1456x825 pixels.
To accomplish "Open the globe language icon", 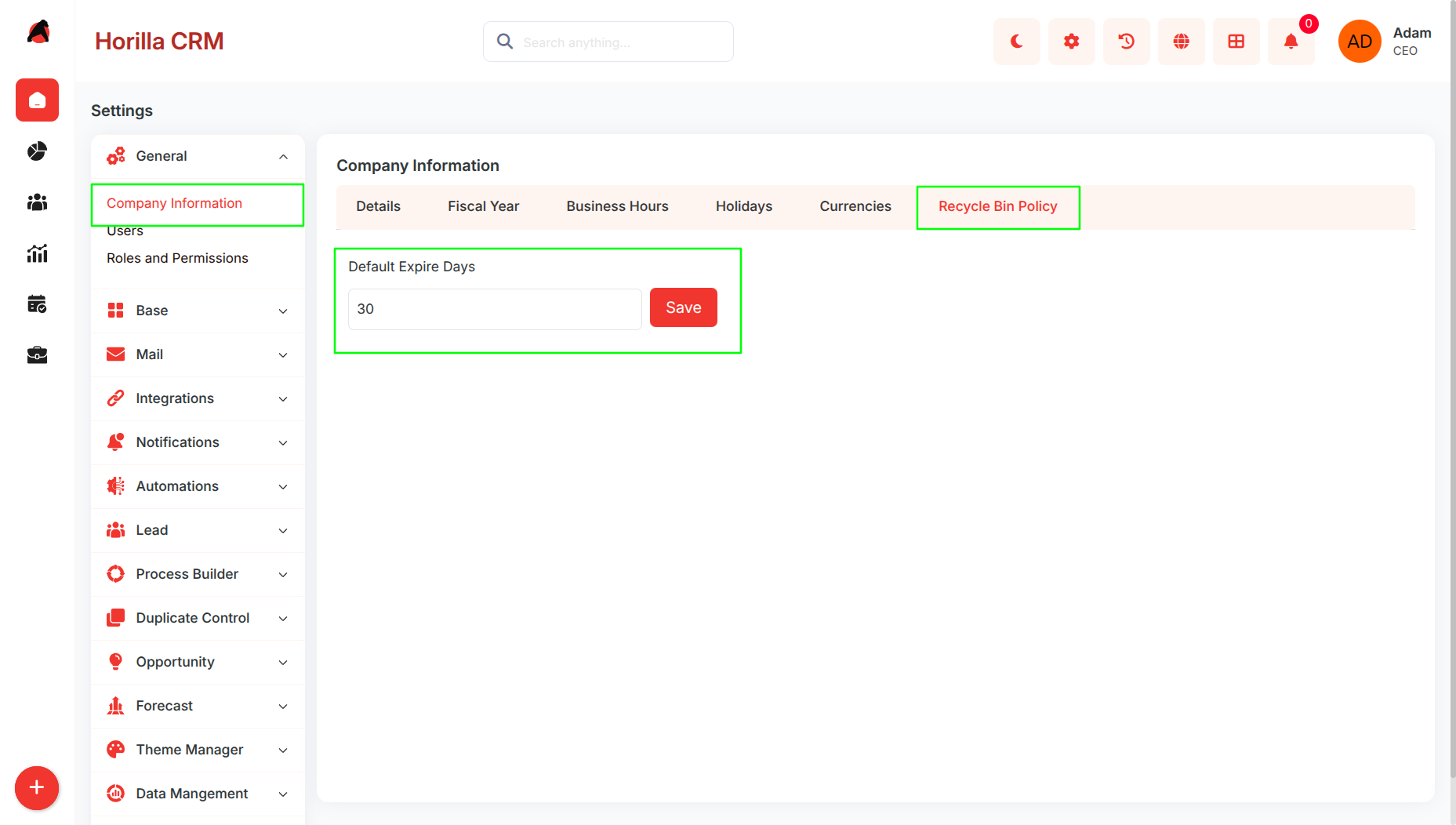I will click(1182, 42).
